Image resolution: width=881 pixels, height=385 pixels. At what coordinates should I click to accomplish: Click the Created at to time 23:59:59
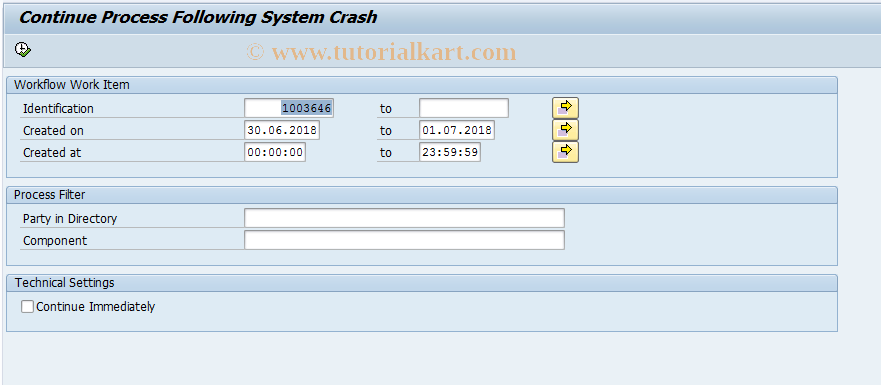click(449, 152)
